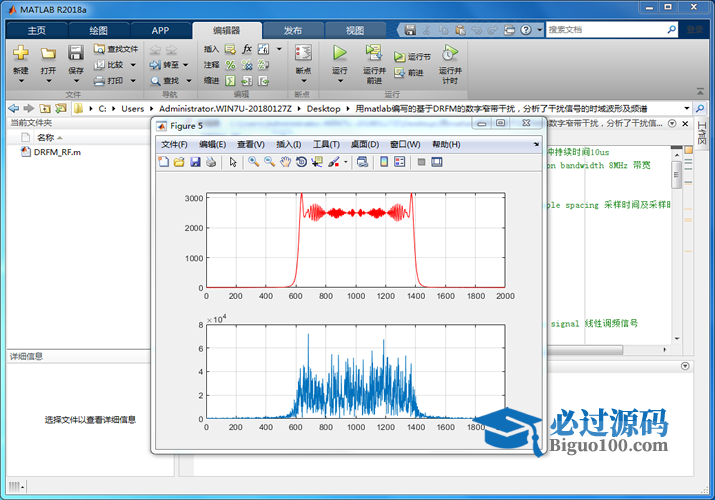Click the editor's vertical scrollbar thumb
Screen dimensions: 715x500
click(677, 175)
